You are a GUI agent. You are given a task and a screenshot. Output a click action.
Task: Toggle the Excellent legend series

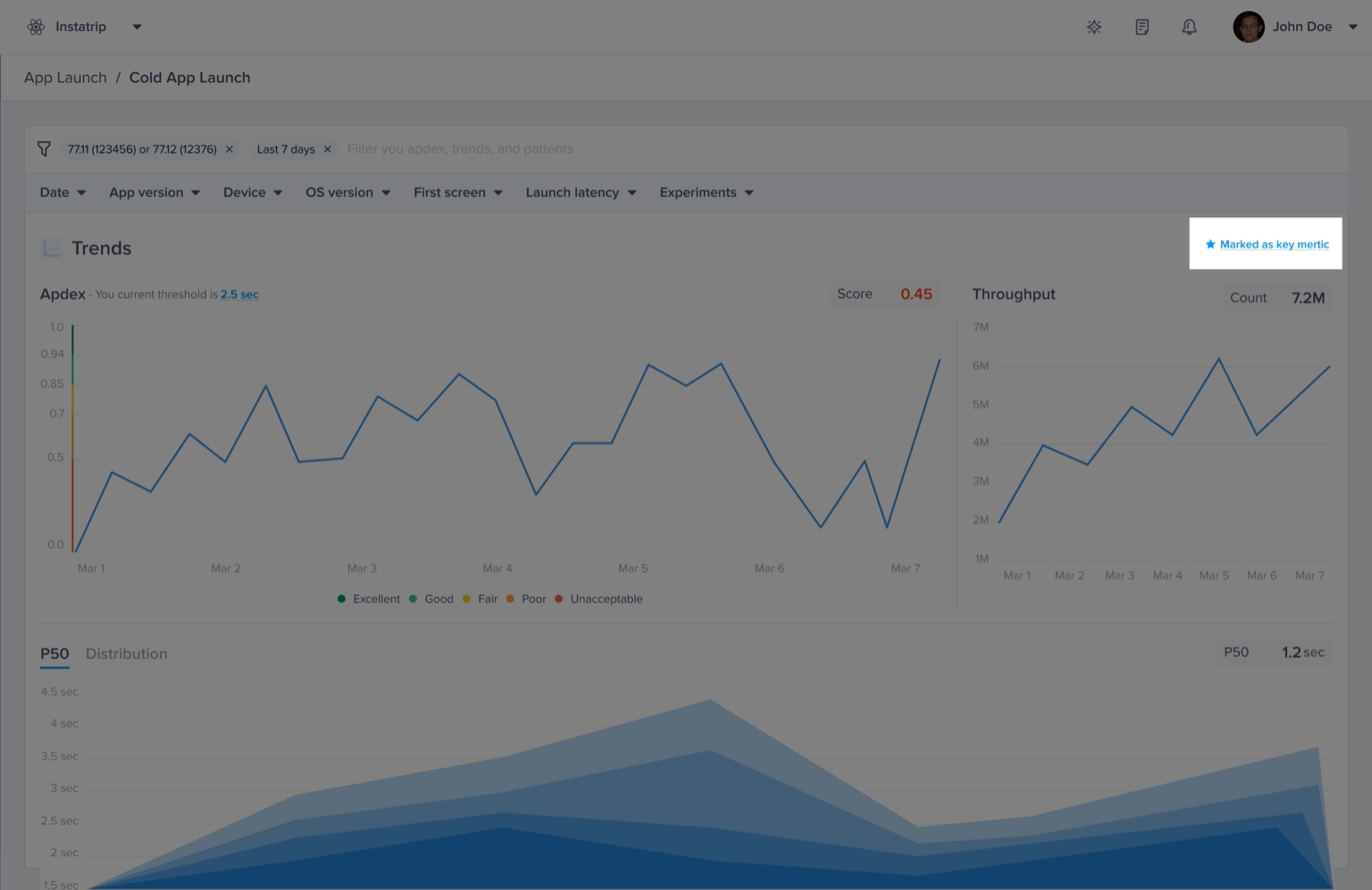click(x=369, y=599)
